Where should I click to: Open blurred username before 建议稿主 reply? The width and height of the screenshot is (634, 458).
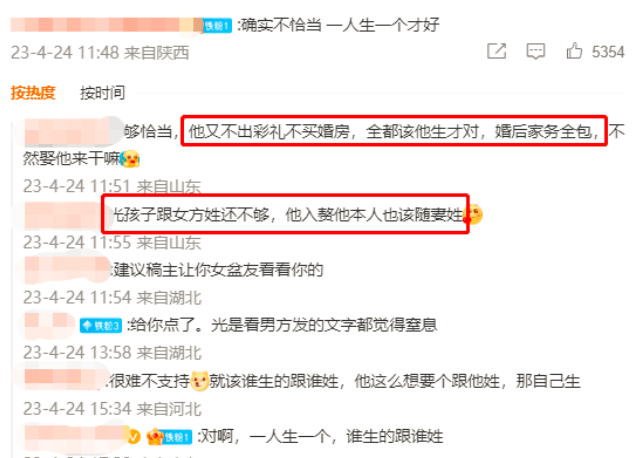pyautogui.click(x=67, y=269)
